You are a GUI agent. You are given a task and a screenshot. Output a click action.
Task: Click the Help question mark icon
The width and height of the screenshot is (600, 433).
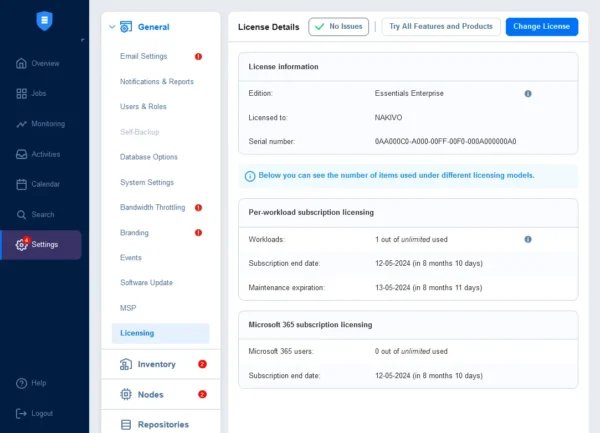click(x=22, y=383)
